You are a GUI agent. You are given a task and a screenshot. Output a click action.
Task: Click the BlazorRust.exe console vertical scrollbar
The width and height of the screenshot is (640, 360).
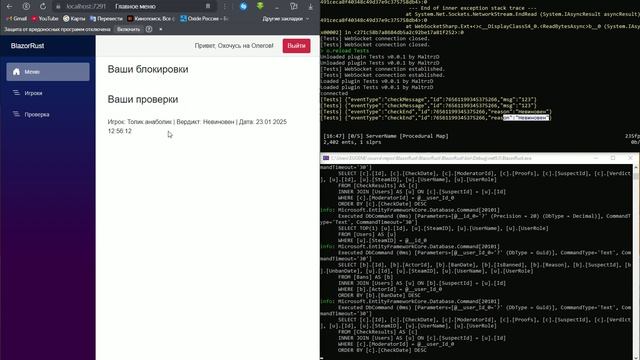coord(636,261)
